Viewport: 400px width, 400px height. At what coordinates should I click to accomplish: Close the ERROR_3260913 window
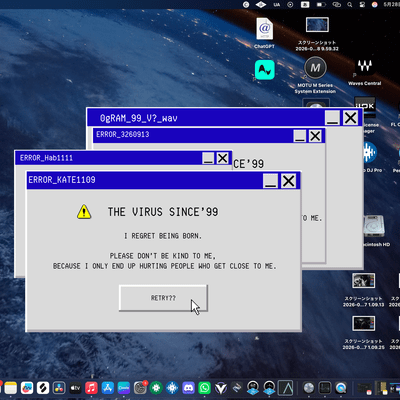[x=315, y=136]
